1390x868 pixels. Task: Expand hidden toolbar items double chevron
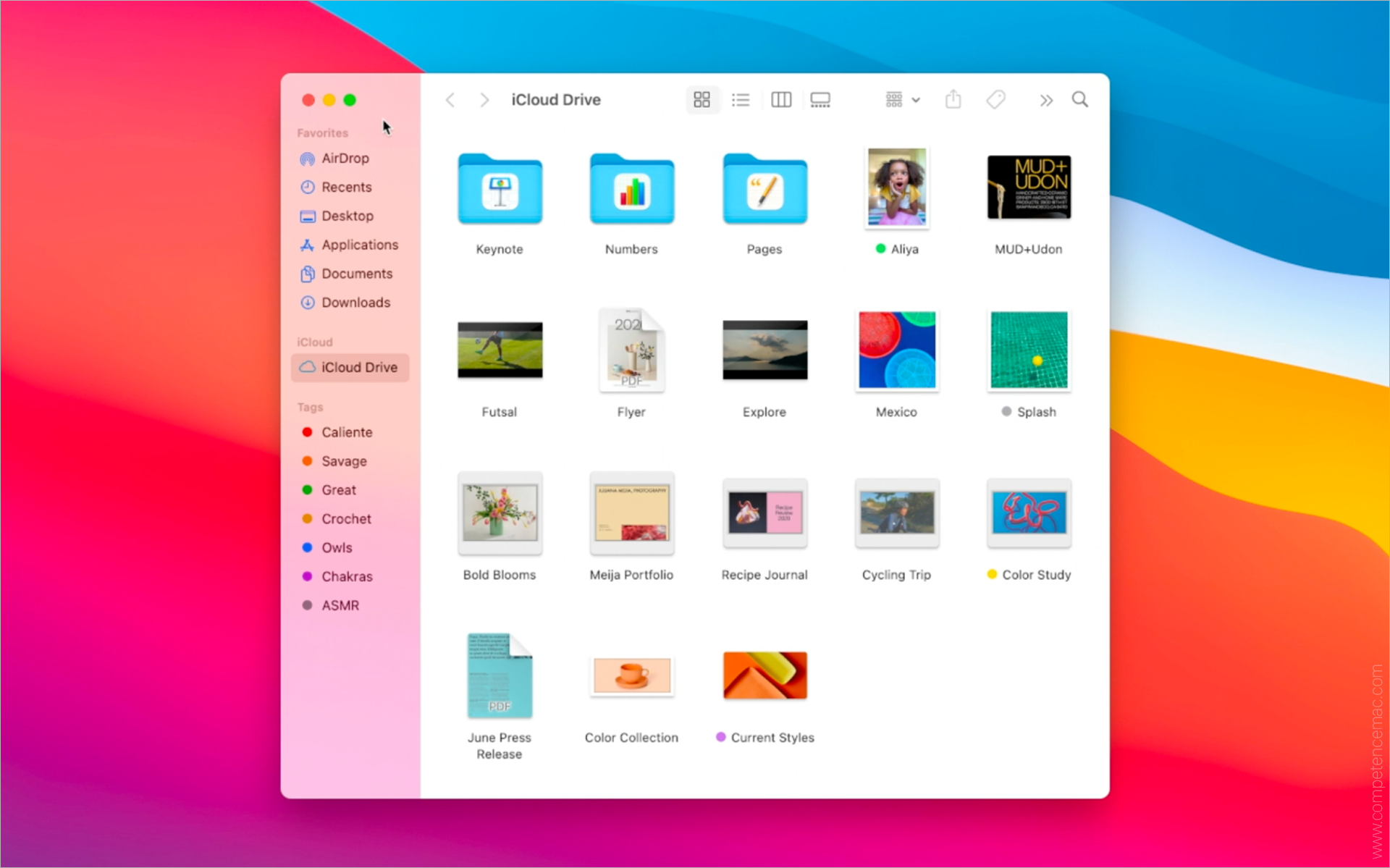(1045, 100)
